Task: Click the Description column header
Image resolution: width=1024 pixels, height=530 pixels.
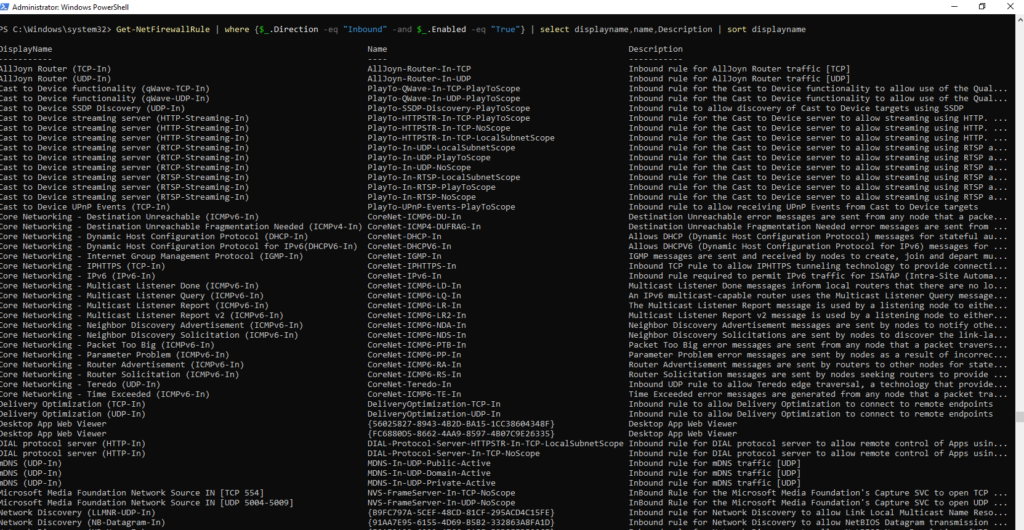Action: (656, 49)
